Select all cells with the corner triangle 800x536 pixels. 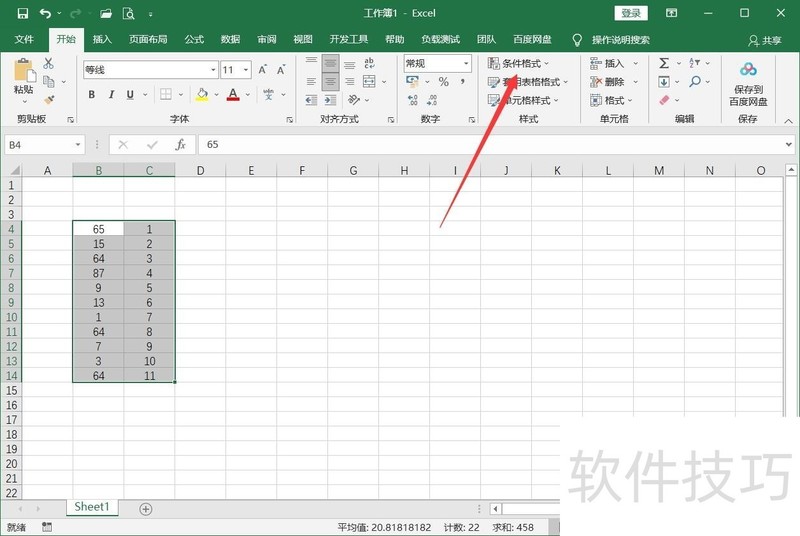click(15, 170)
